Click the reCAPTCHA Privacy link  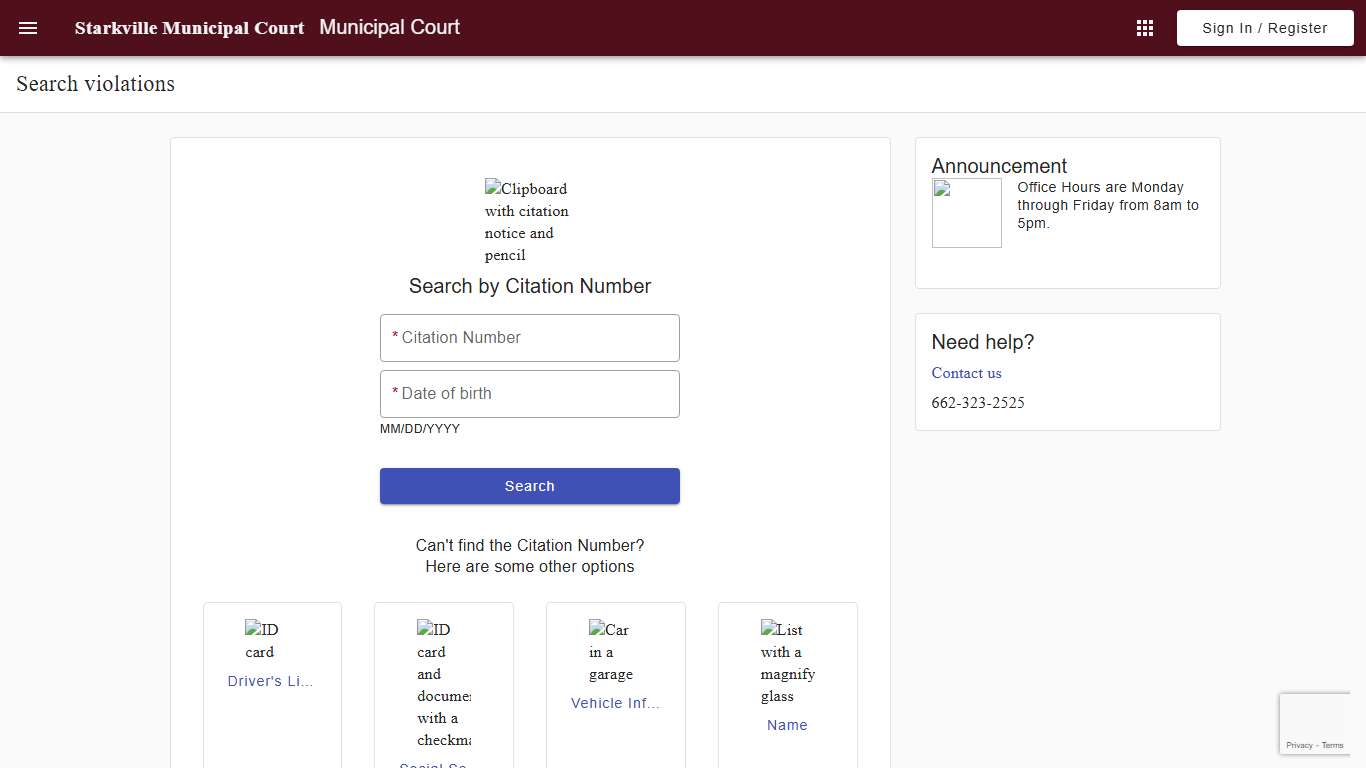click(1301, 745)
